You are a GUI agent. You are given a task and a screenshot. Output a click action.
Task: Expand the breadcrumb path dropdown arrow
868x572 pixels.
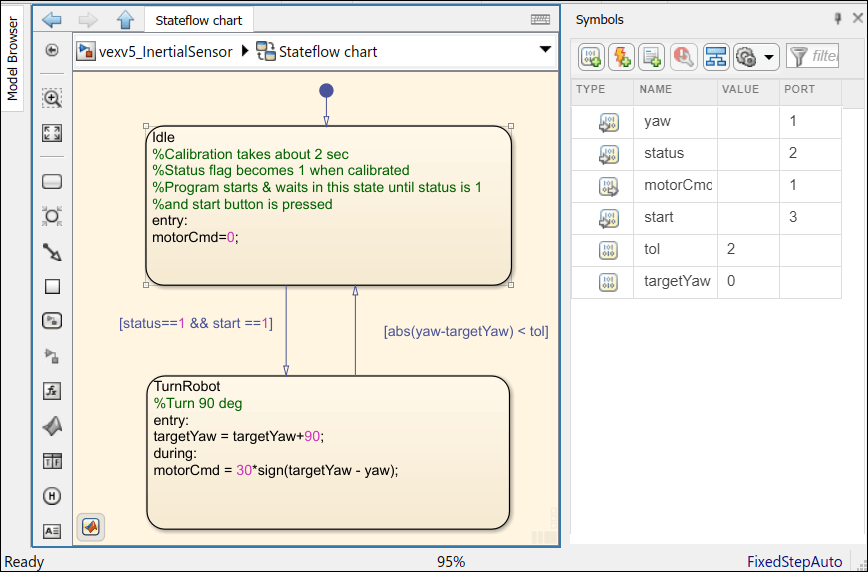coord(545,50)
